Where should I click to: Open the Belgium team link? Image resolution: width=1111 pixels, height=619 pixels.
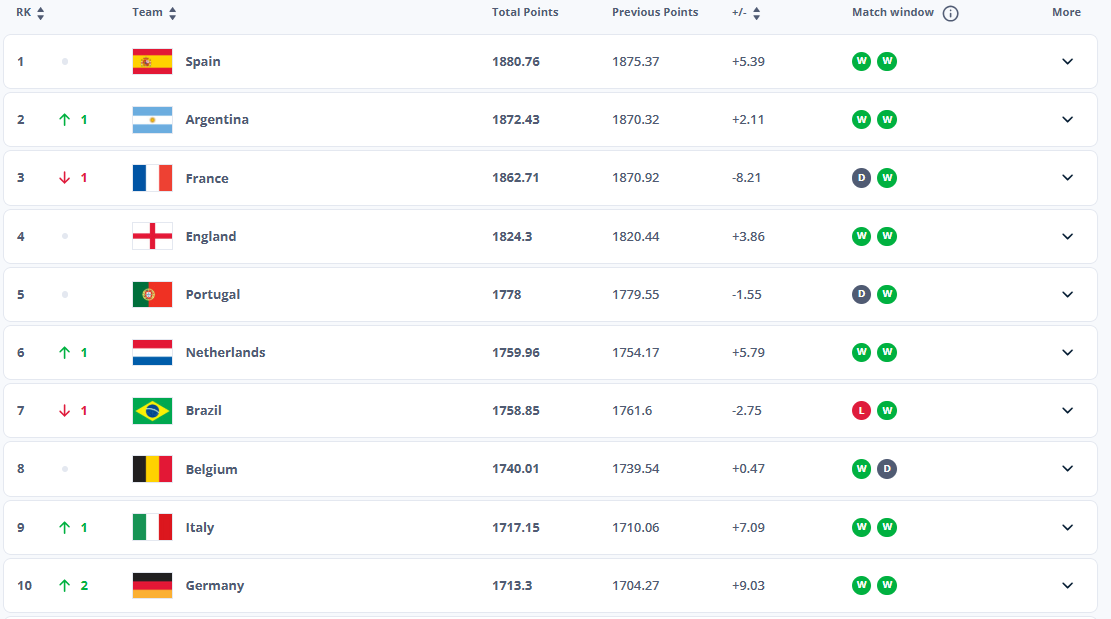tap(211, 469)
